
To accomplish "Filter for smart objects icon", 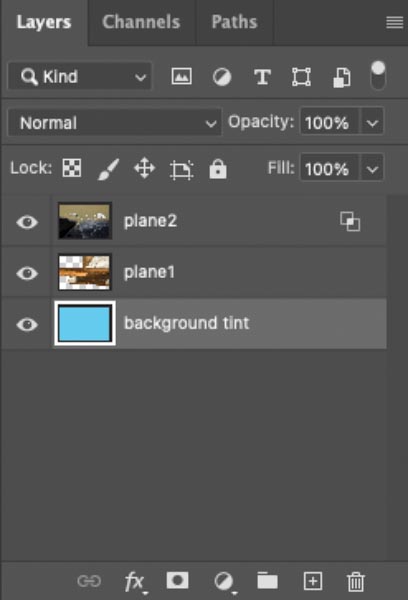I will 341,78.
